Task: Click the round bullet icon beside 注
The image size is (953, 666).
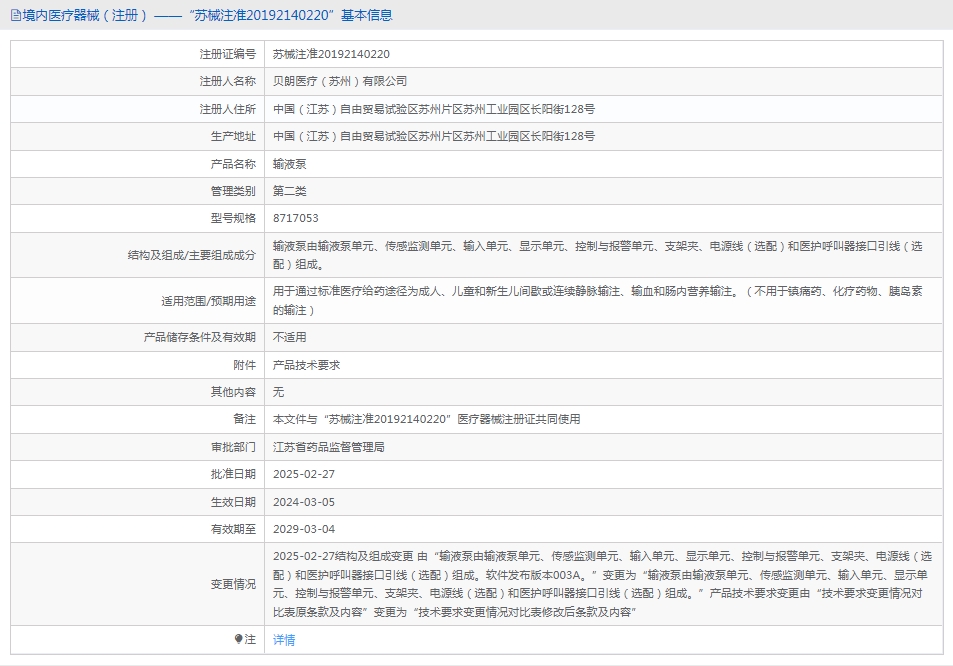Action: pyautogui.click(x=238, y=638)
